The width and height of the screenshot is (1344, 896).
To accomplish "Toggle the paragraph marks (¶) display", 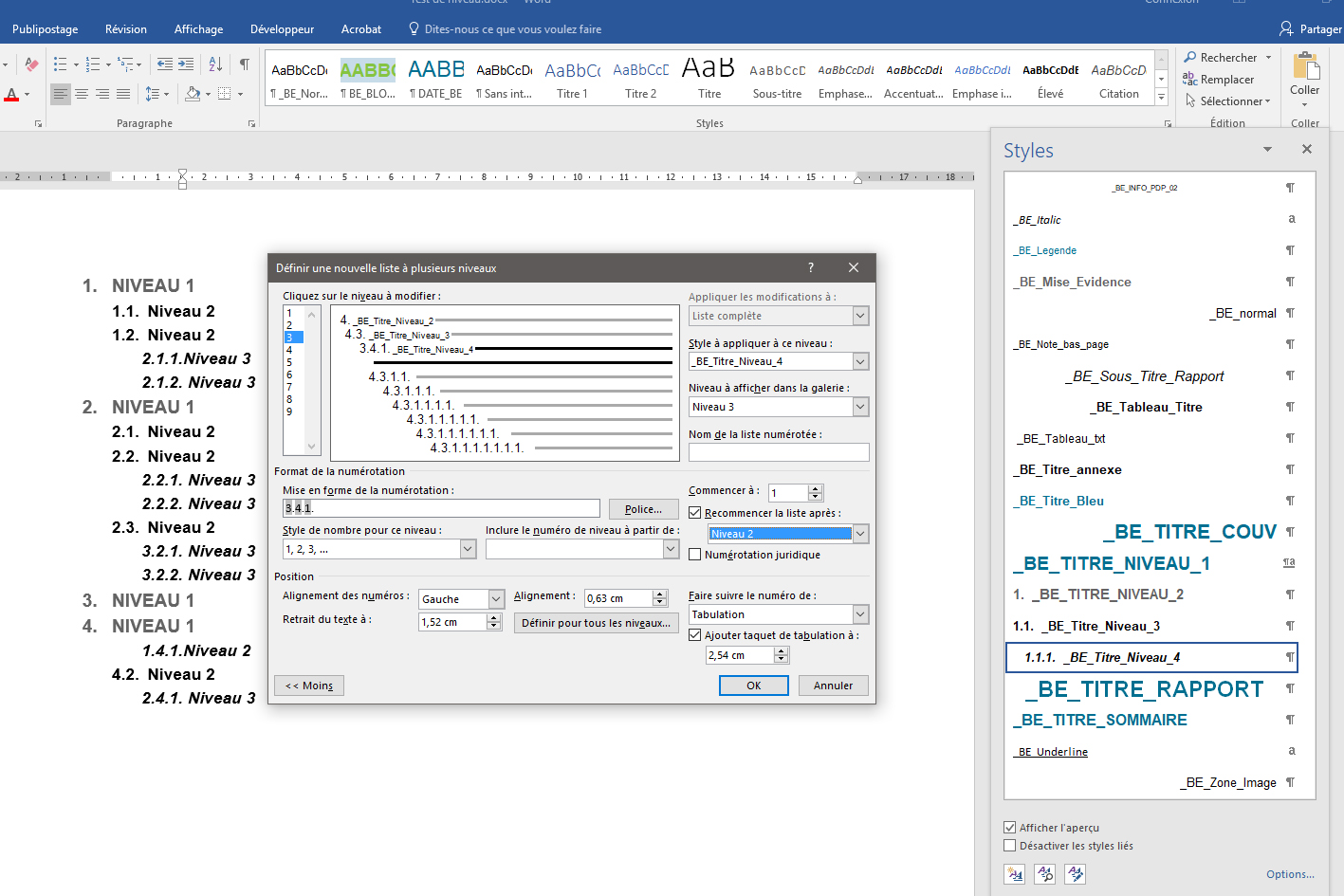I will tap(245, 64).
